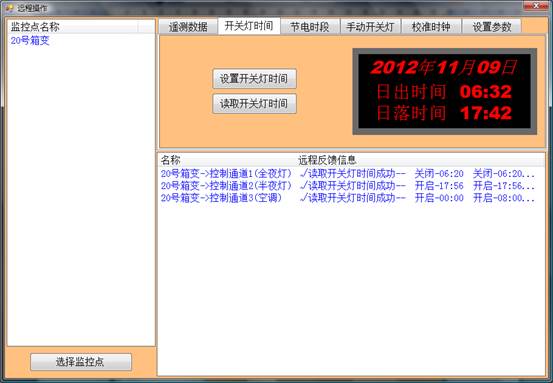The height and width of the screenshot is (383, 553).
Task: Click the 名称 column header
Action: point(227,160)
